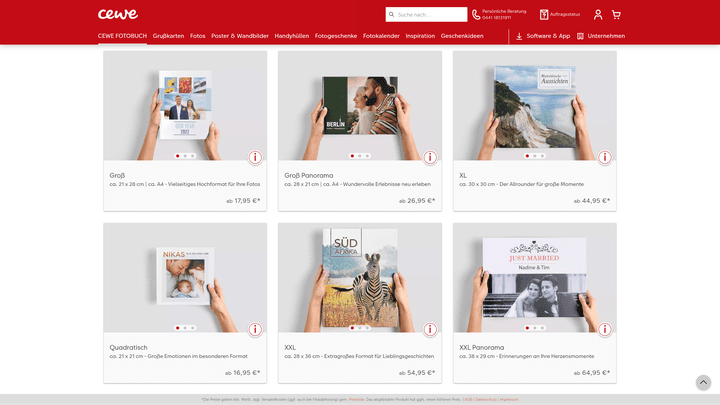Show info for Groß photo book
The height and width of the screenshot is (405, 720).
click(255, 158)
